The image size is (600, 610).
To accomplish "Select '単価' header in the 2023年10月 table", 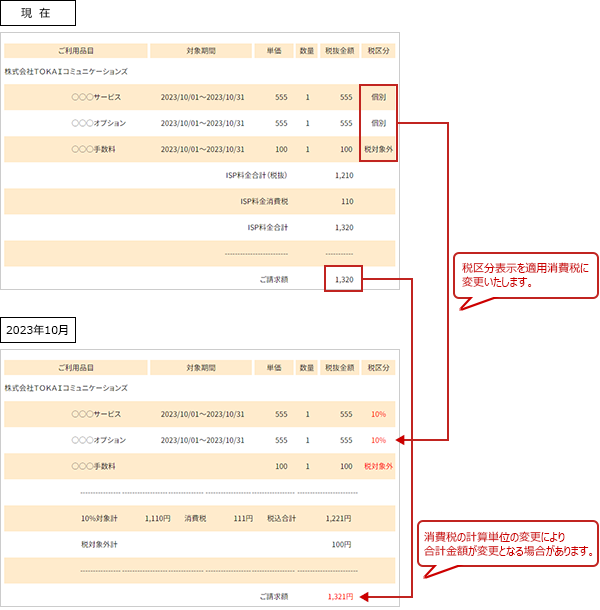I will click(274, 368).
